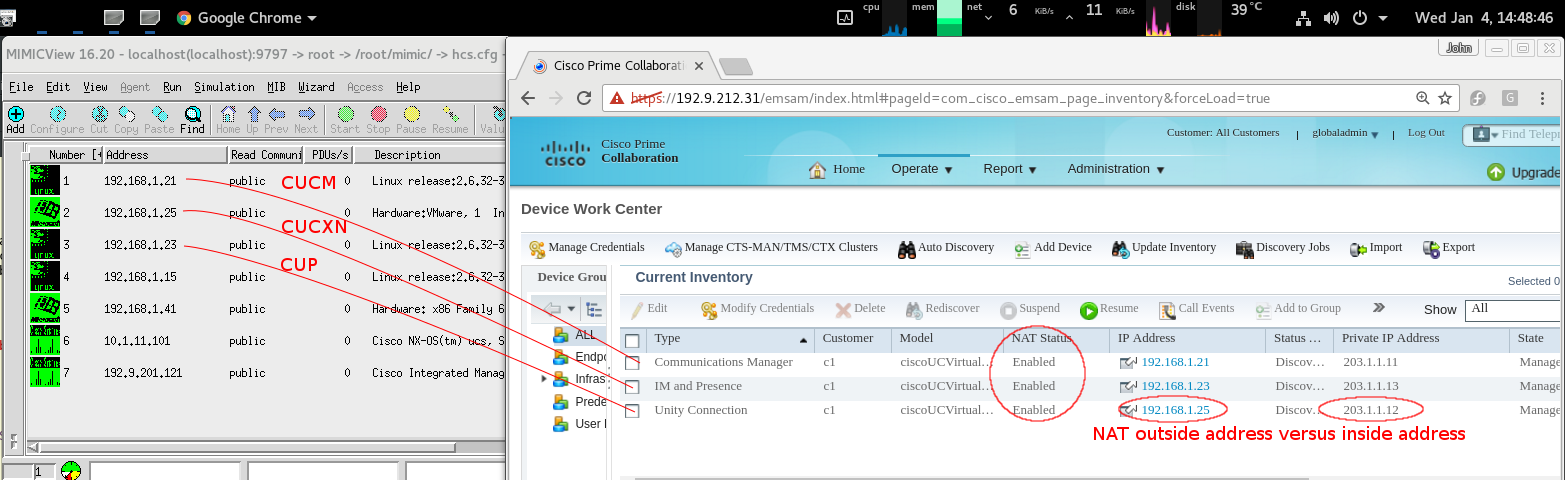Click agent 2 Microsoft icon at 192.168.1.25

point(44,213)
